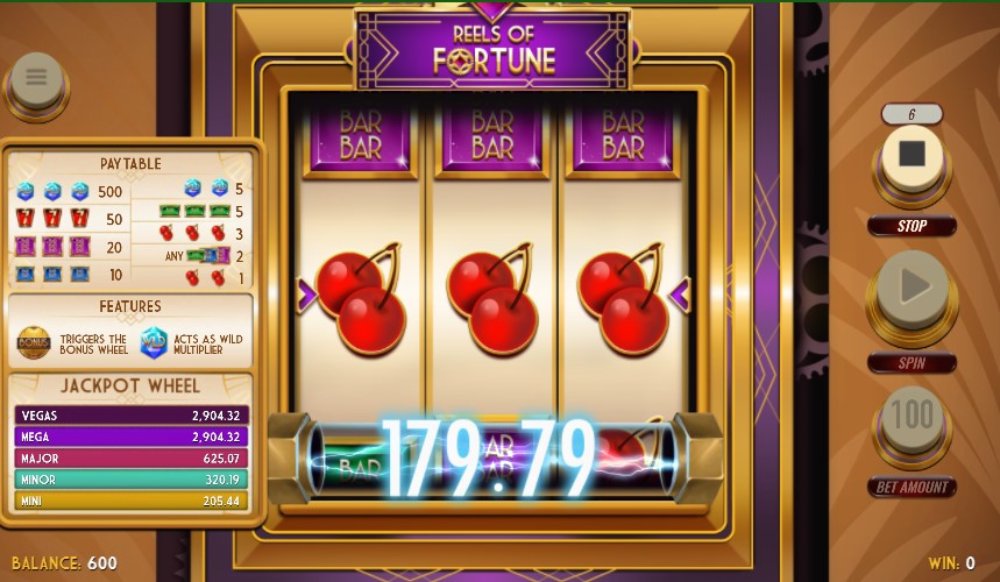Click the right purple payline arrow
The height and width of the screenshot is (582, 1000).
(679, 295)
